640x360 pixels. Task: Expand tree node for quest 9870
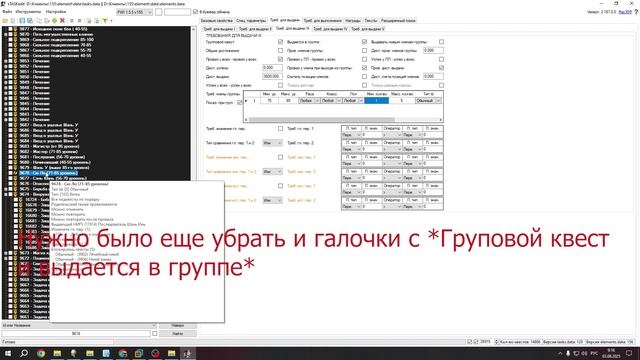point(6,35)
